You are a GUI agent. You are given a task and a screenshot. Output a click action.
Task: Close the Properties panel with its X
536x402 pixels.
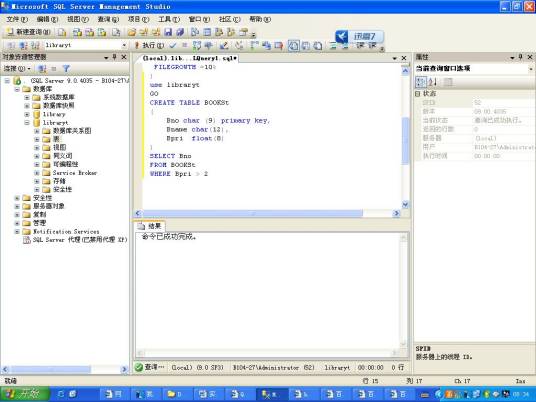[530, 57]
